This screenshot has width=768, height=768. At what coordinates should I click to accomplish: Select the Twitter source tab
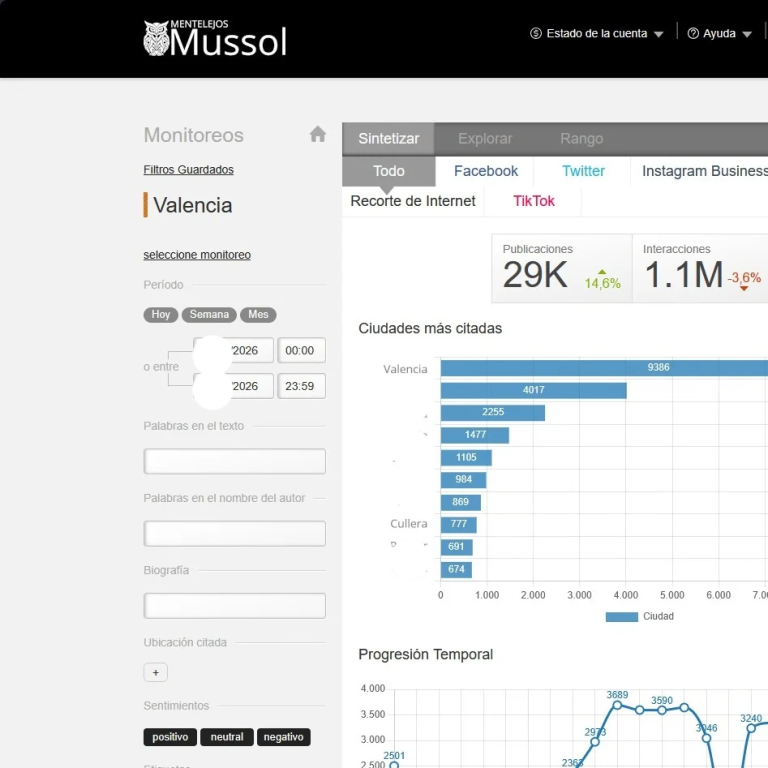click(x=583, y=171)
